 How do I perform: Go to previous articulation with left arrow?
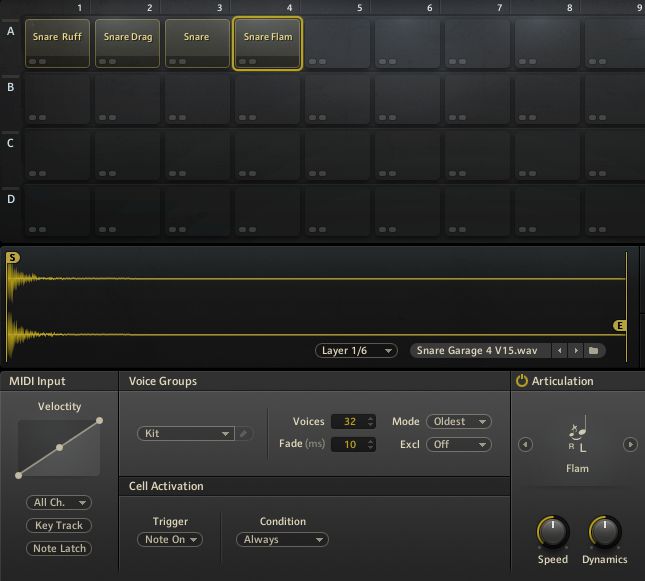(x=525, y=444)
